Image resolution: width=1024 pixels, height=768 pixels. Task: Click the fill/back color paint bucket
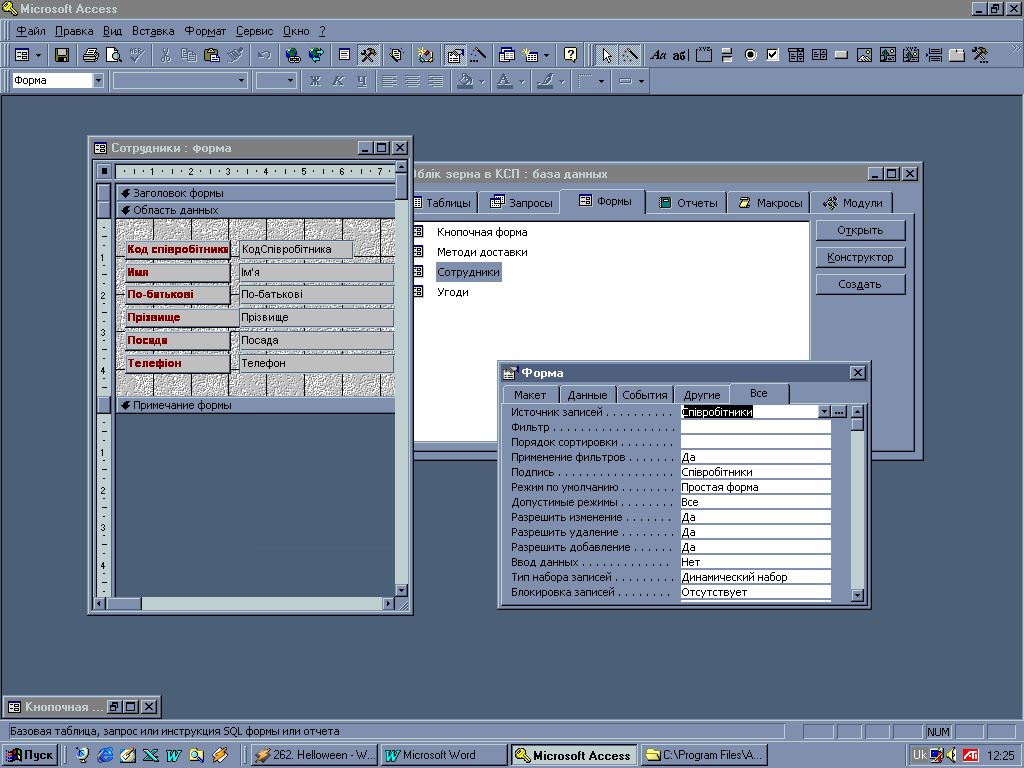465,81
